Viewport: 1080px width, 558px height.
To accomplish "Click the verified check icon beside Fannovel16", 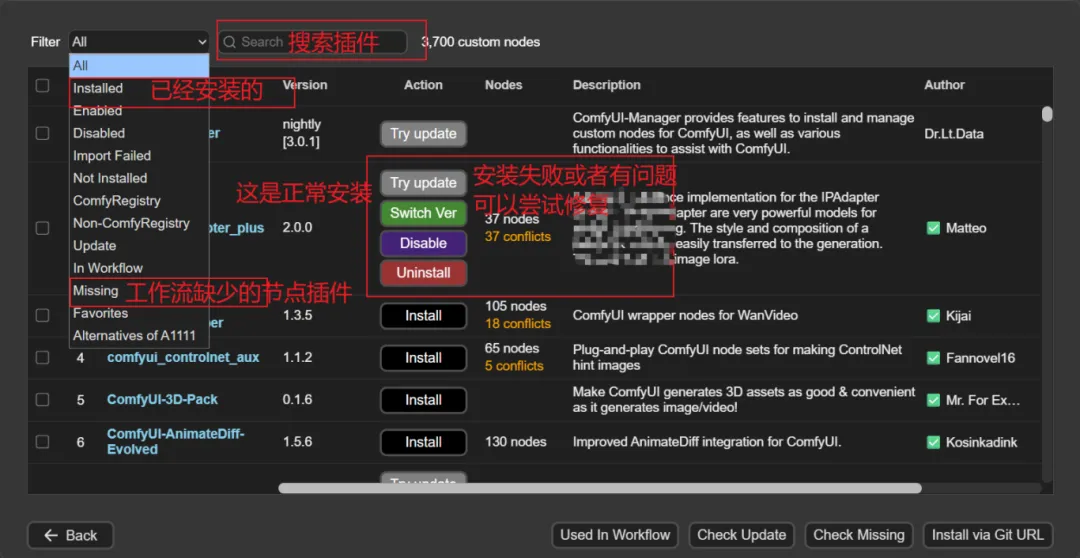I will click(x=933, y=358).
